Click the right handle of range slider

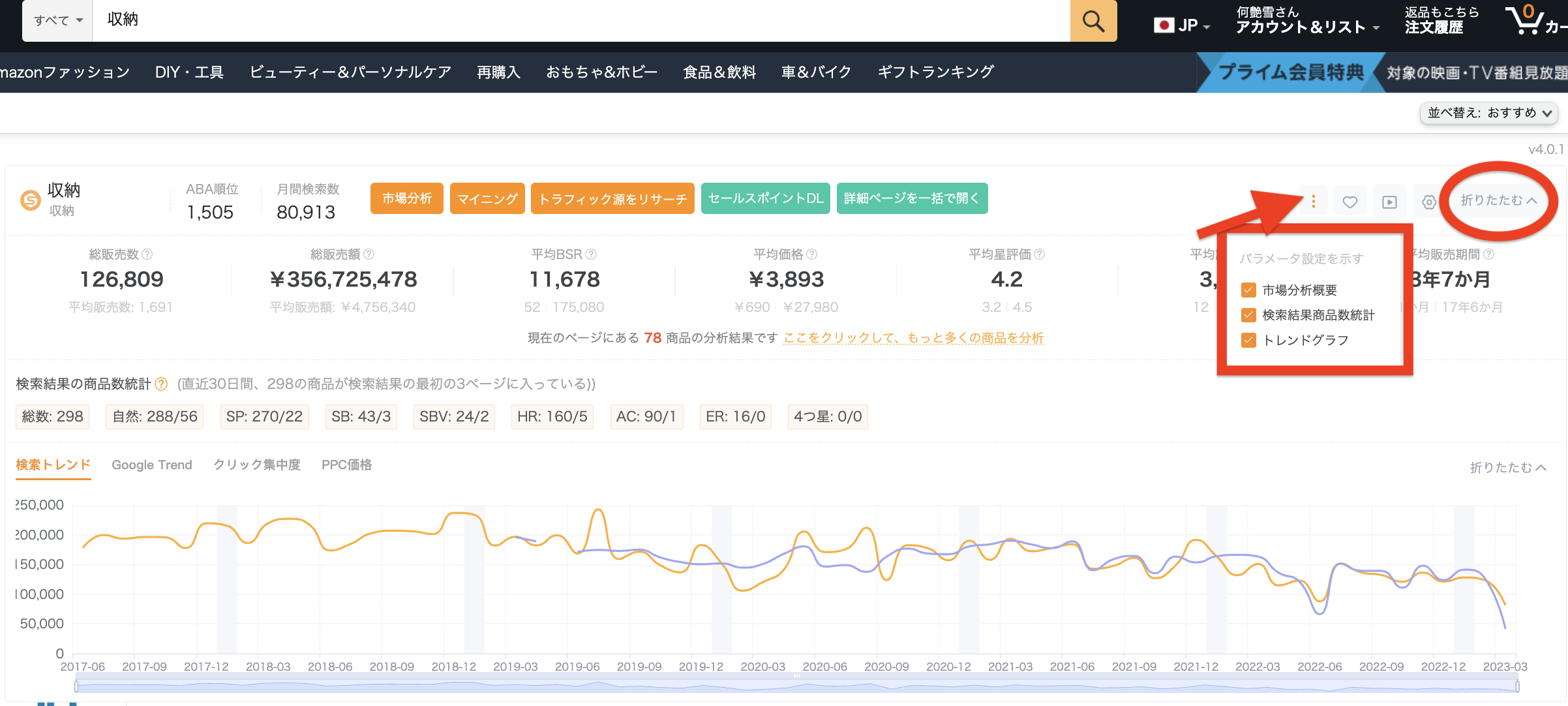tap(1517, 686)
